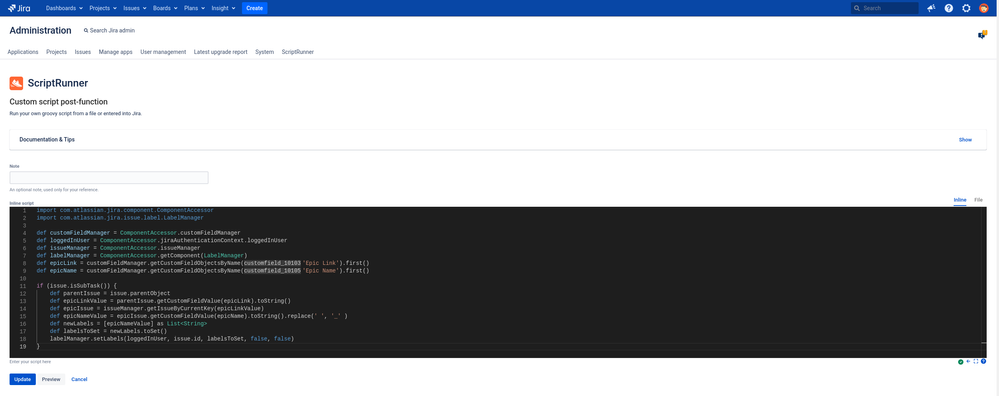The height and width of the screenshot is (396, 999).
Task: Click the 'labelManager.setLabels' code line
Action: (172, 339)
